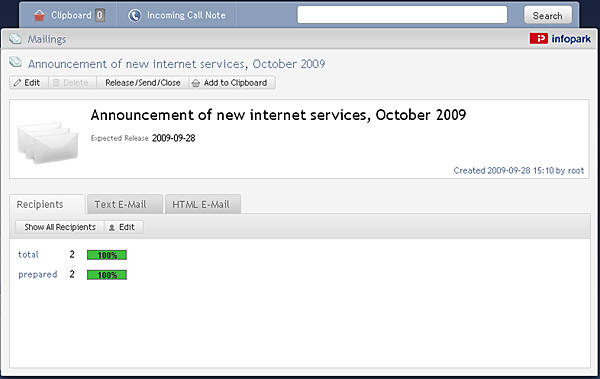Open the Clipboard basket icon
This screenshot has width=600, height=379.
(x=39, y=15)
